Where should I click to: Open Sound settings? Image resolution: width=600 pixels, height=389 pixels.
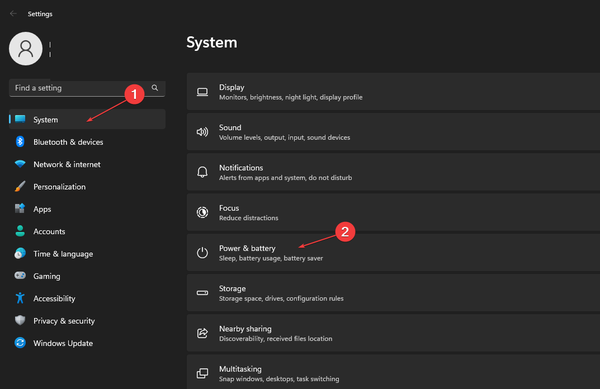coord(393,132)
